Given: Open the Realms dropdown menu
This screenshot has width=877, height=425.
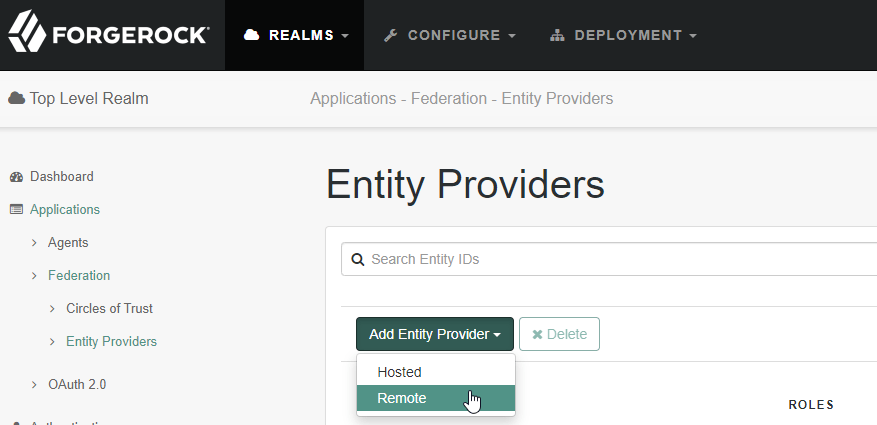Looking at the screenshot, I should point(296,35).
